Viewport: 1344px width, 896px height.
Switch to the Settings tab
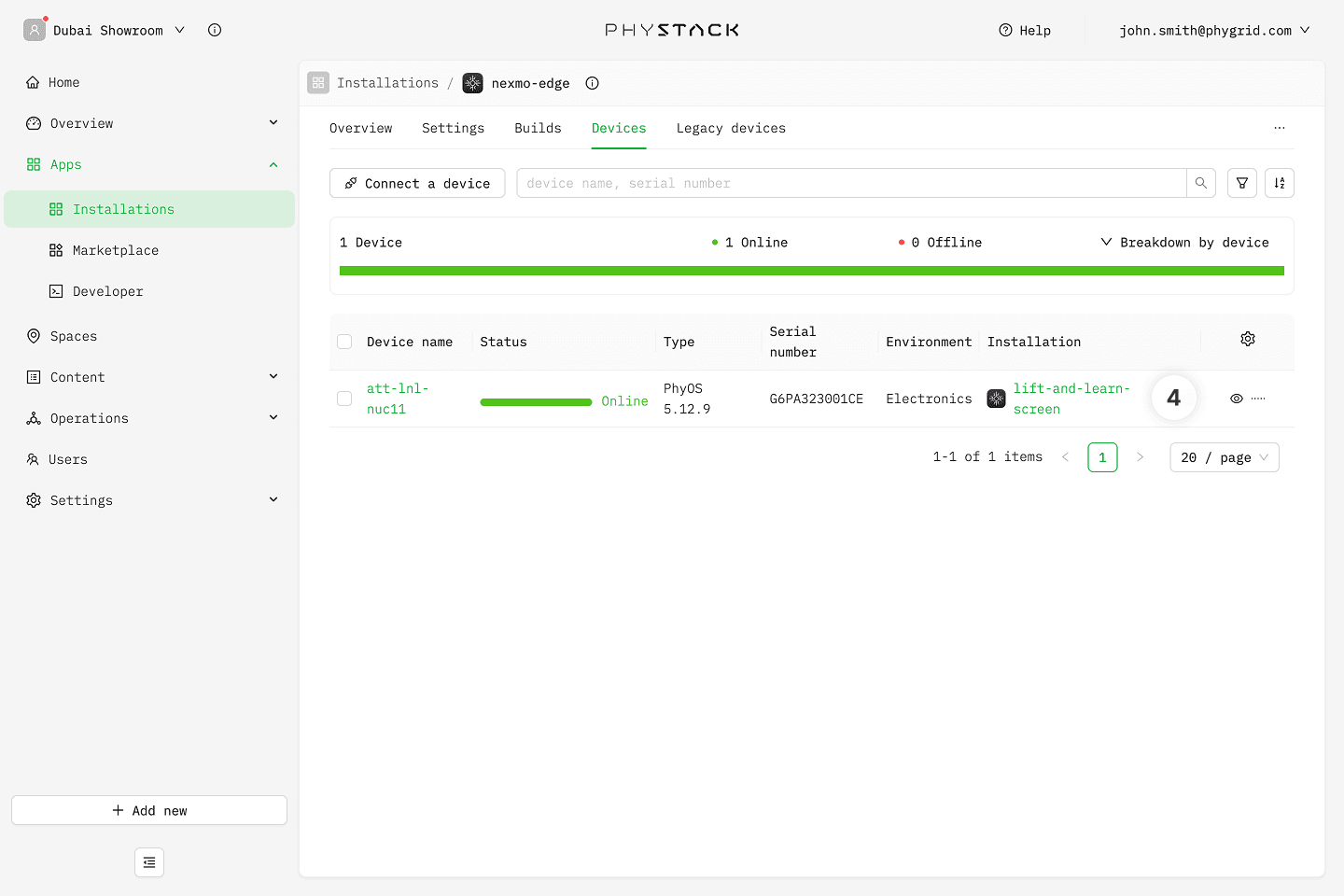coord(454,128)
